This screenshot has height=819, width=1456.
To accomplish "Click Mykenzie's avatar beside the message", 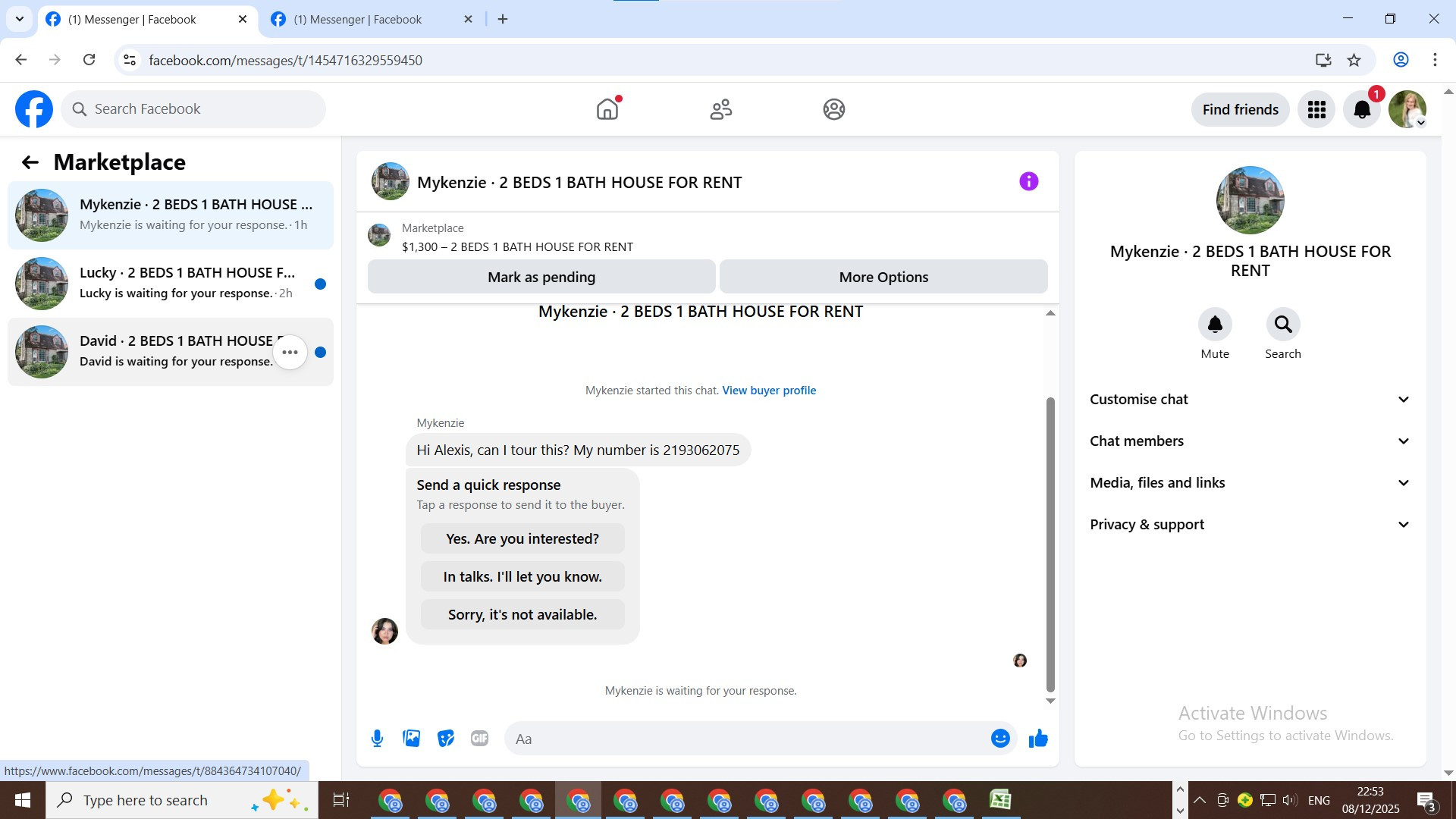I will (384, 631).
